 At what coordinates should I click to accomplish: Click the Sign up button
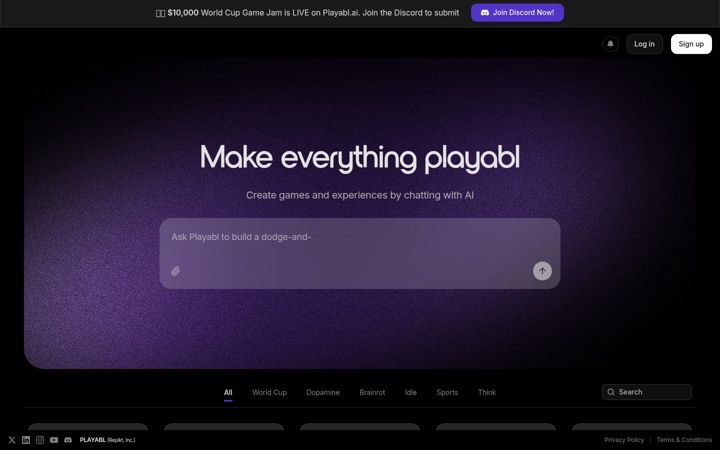tap(691, 44)
